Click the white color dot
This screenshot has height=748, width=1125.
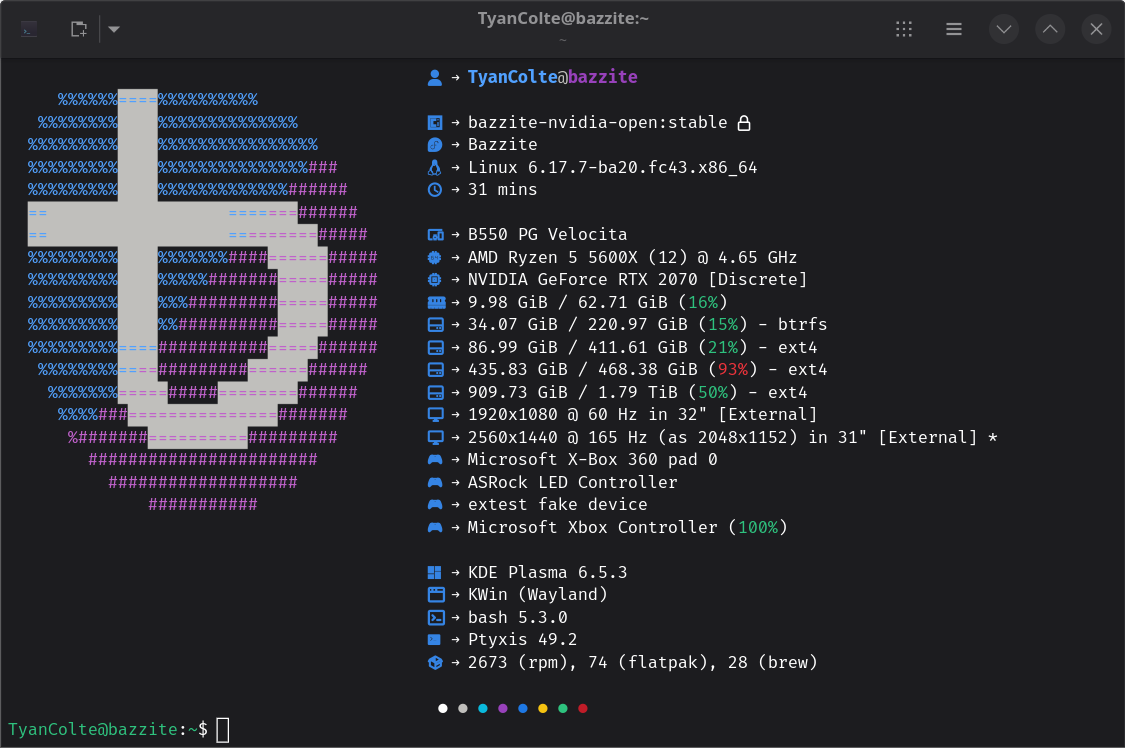tap(443, 709)
